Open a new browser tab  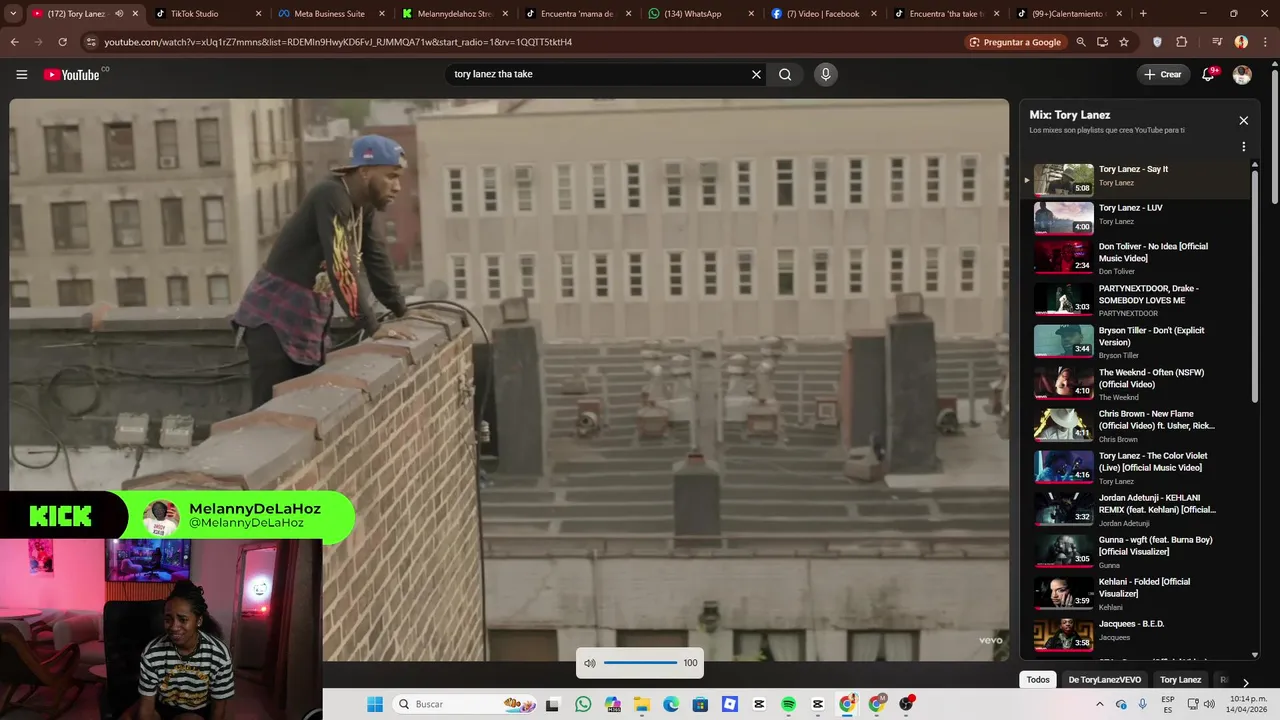[1143, 14]
